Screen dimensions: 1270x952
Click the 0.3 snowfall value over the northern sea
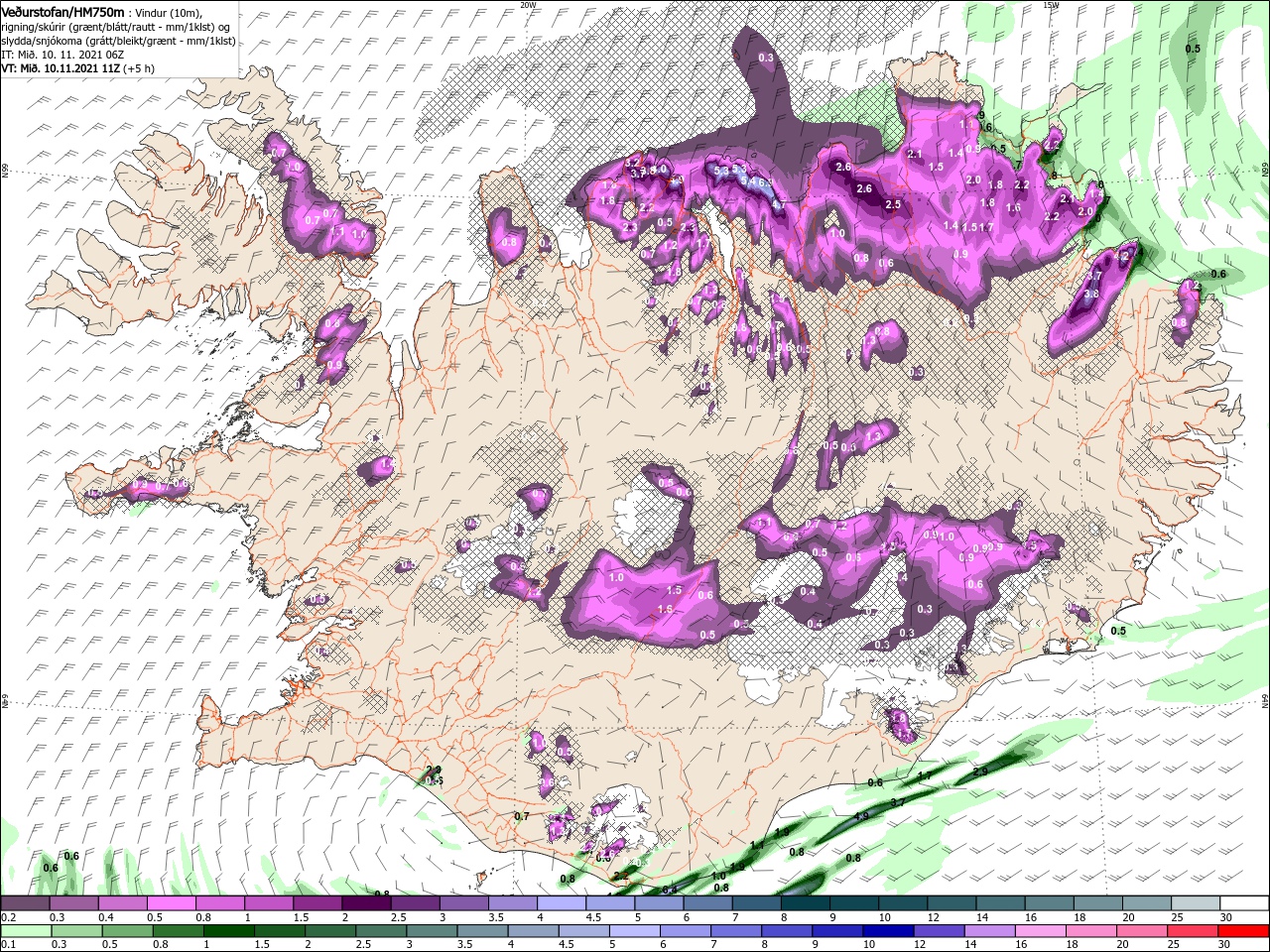[766, 58]
